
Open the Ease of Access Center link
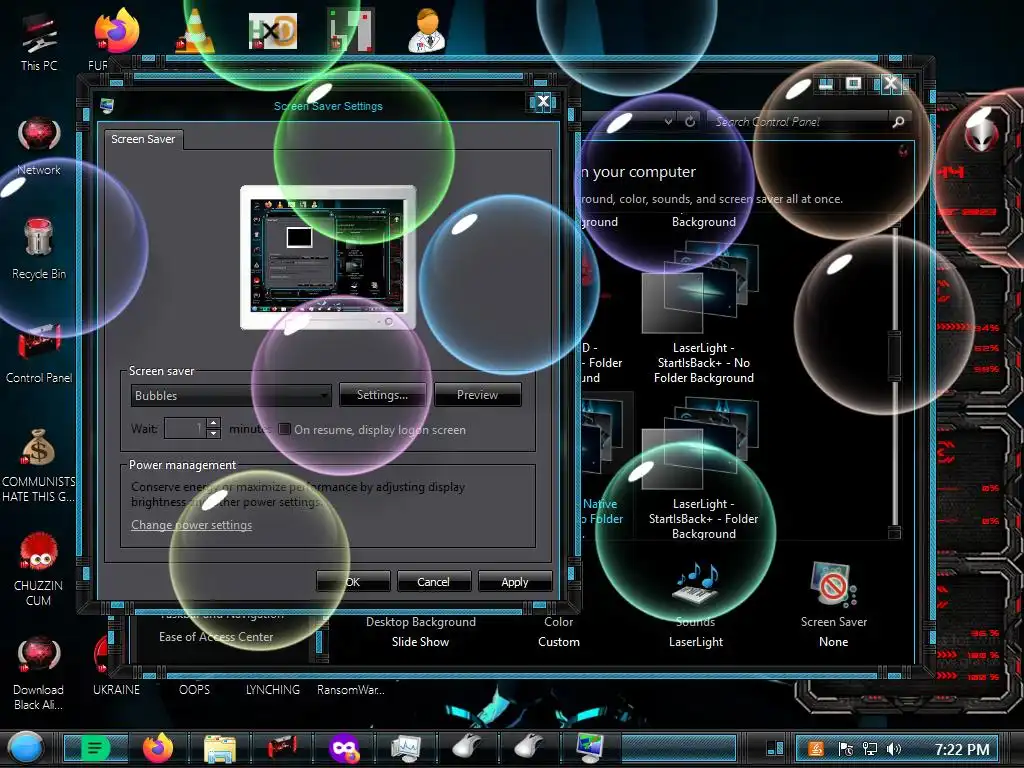point(216,637)
